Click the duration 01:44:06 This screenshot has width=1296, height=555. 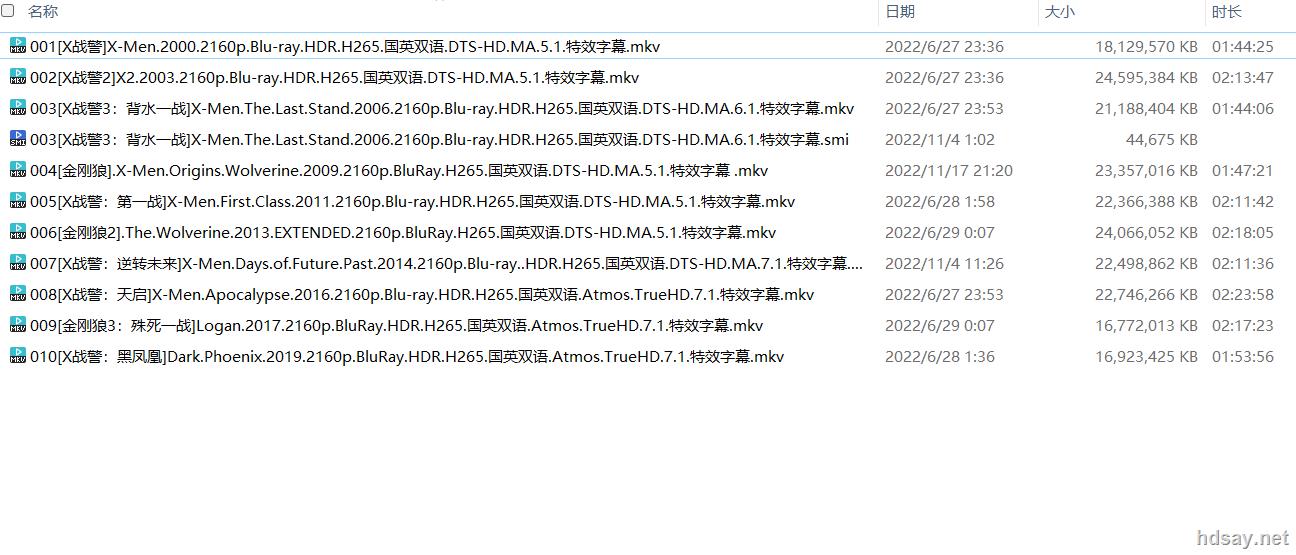point(1243,109)
